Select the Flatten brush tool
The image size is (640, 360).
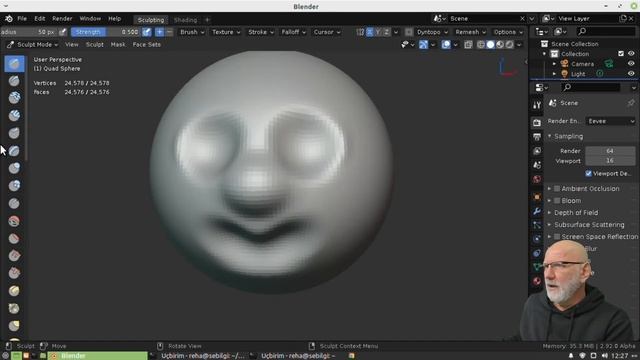click(x=14, y=238)
